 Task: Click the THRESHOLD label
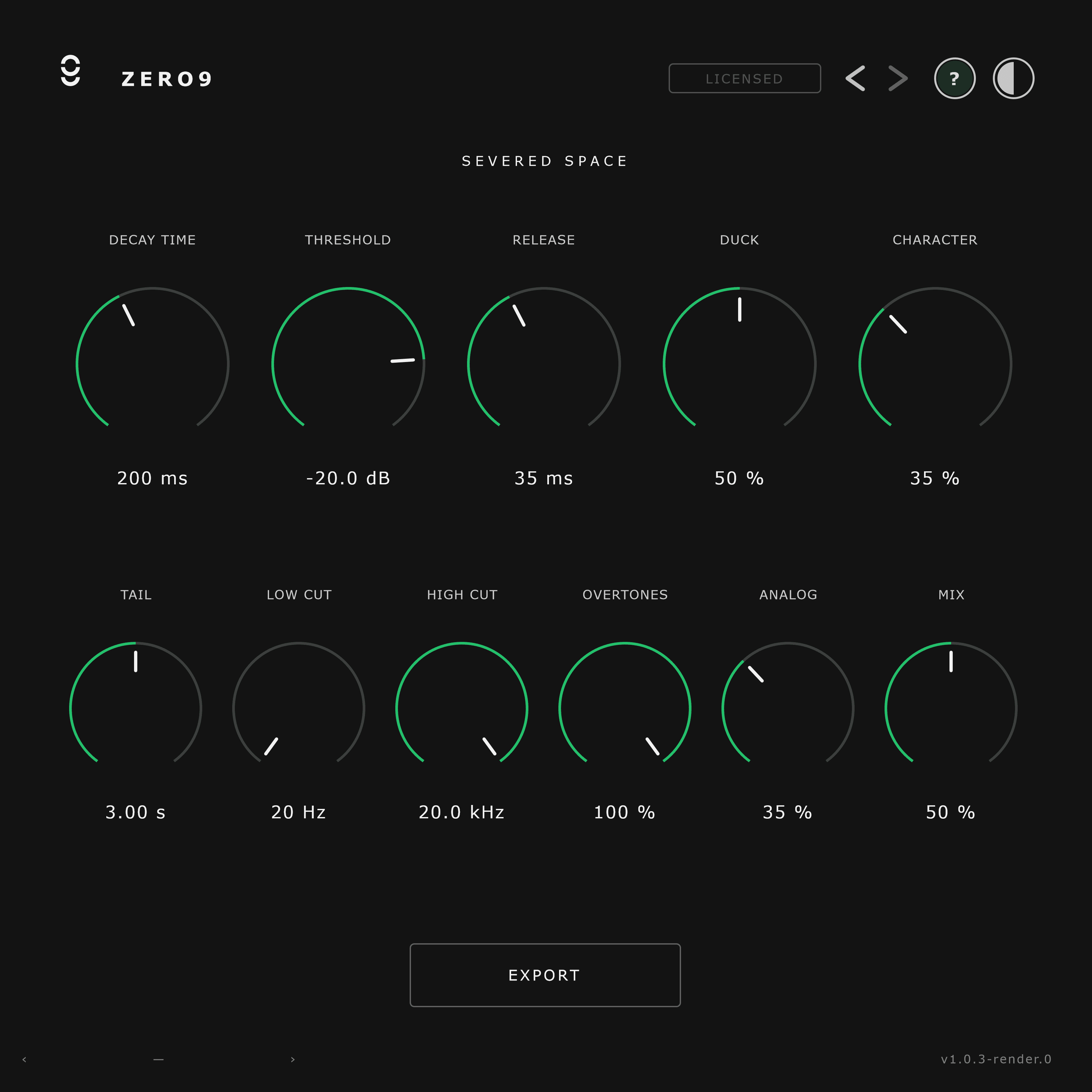click(x=348, y=240)
